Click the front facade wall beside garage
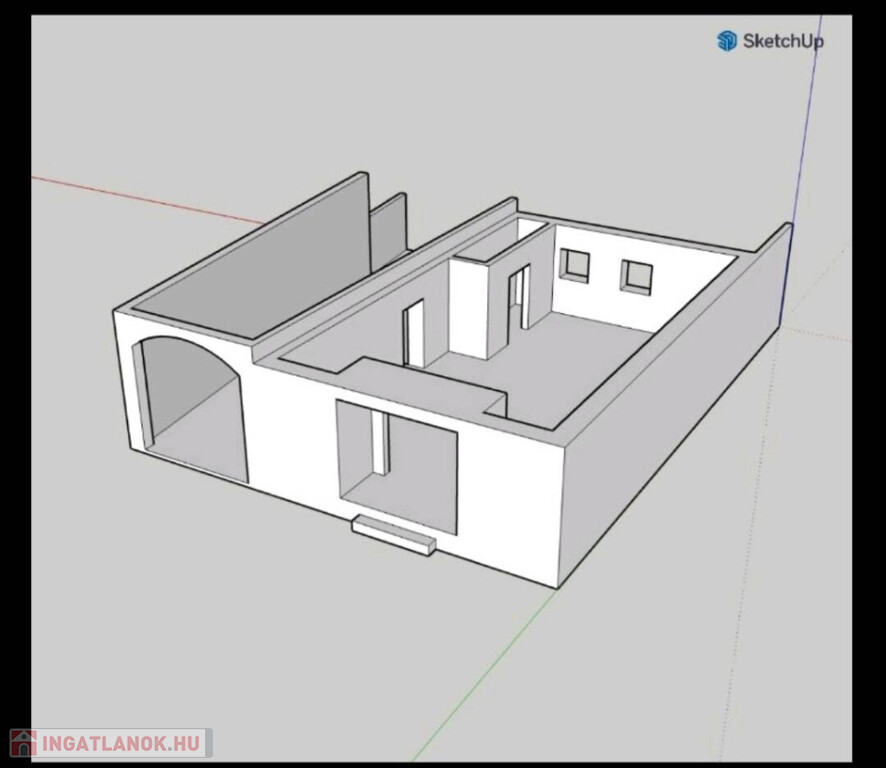The height and width of the screenshot is (768, 886). pos(290,430)
